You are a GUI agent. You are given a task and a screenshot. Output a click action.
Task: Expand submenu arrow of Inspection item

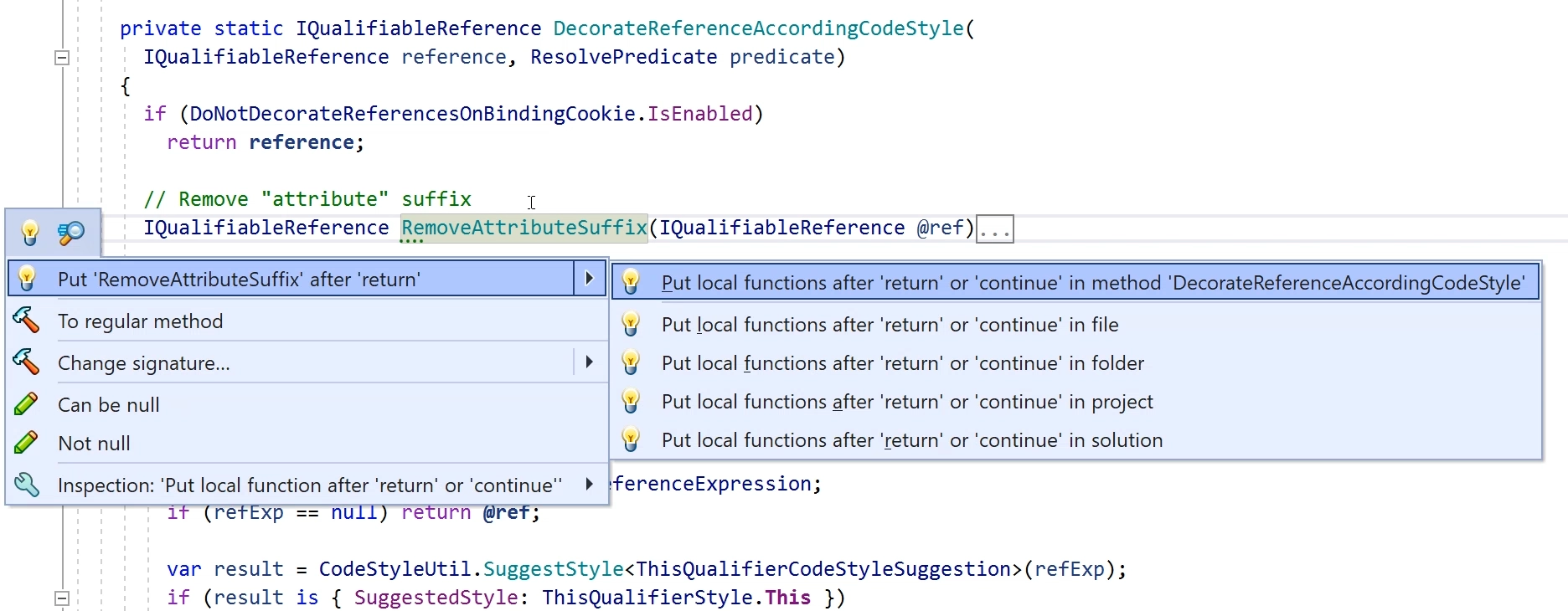(x=589, y=485)
